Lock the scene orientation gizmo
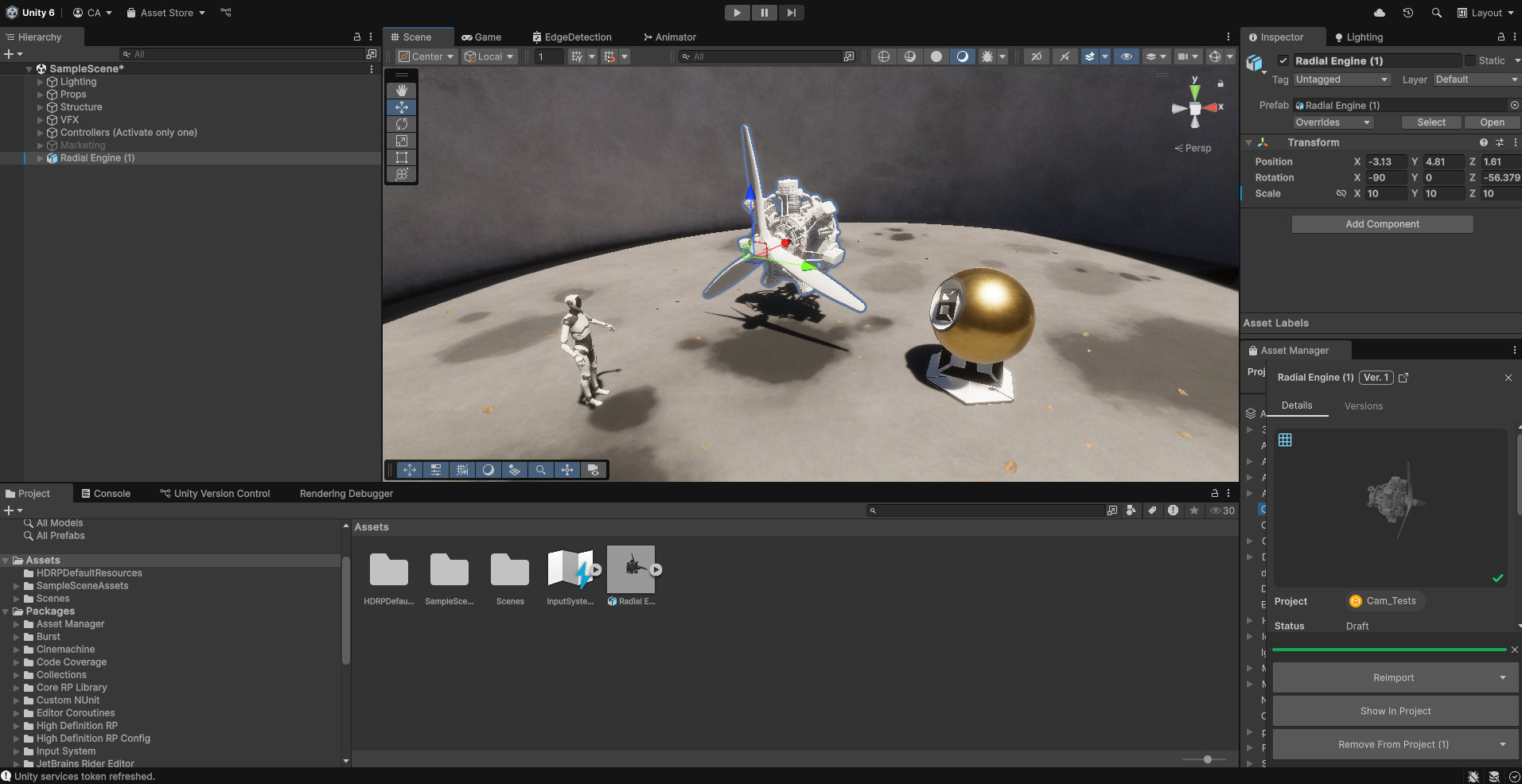 (1220, 83)
